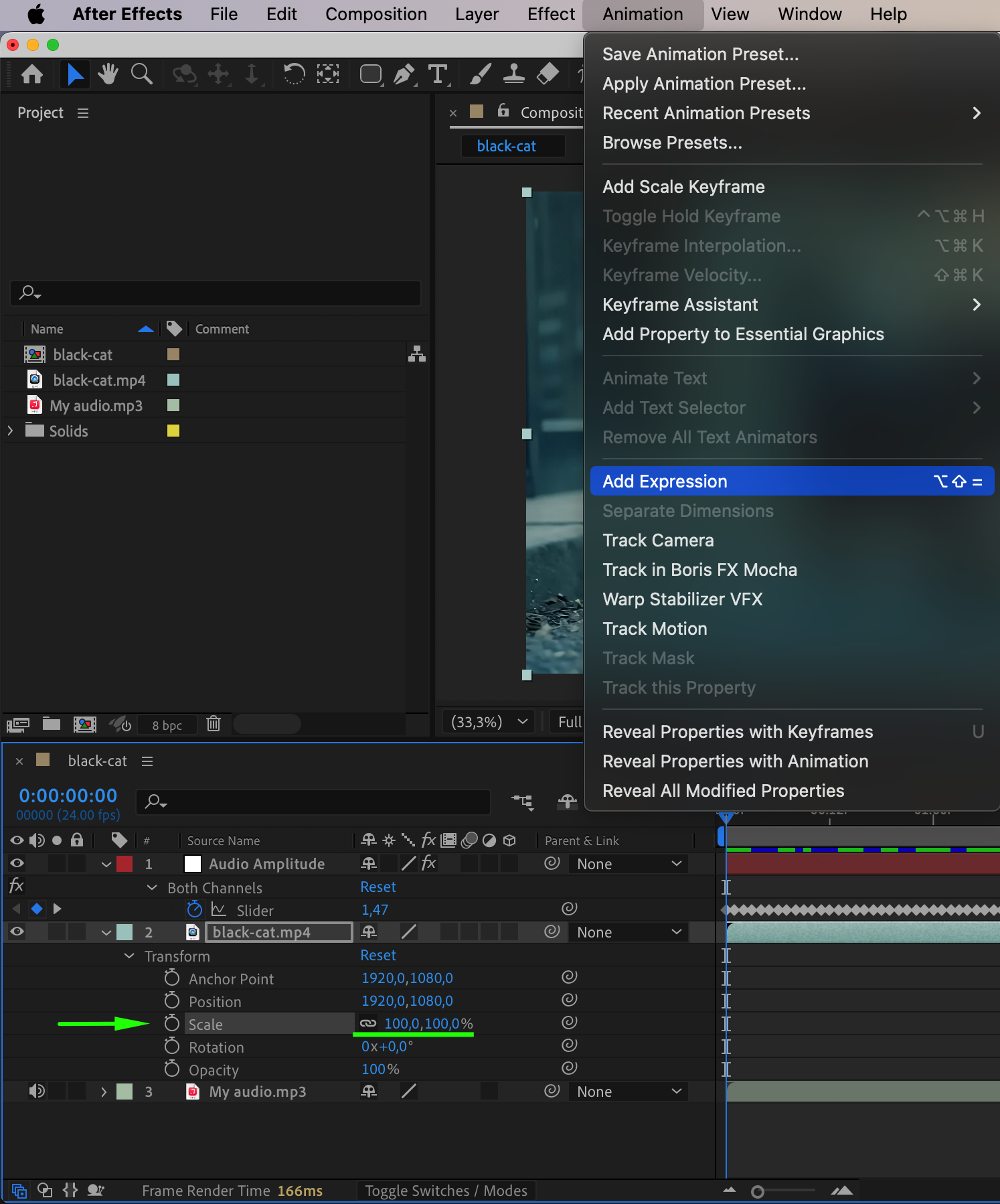
Task: Select the Pan Behind anchor point tool
Action: [x=327, y=74]
